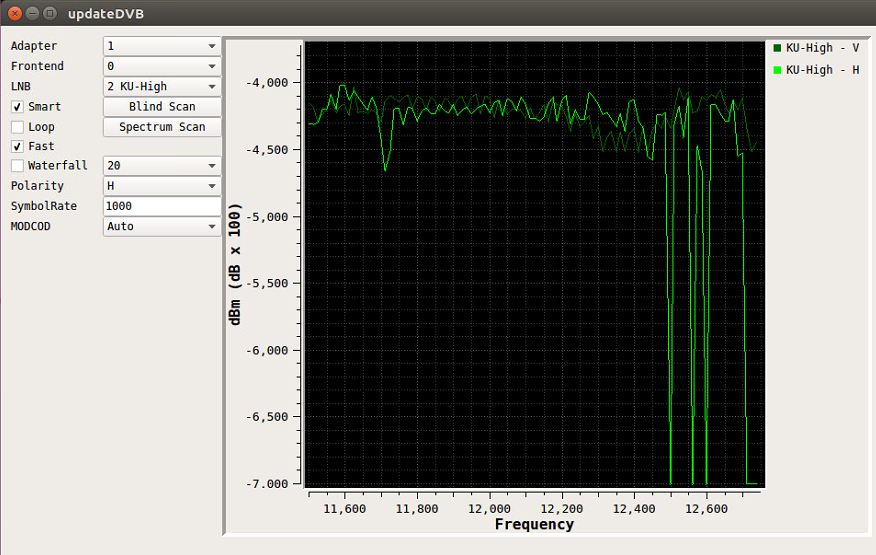876x555 pixels.
Task: Click the 12,600 frequency axis label
Action: [706, 509]
